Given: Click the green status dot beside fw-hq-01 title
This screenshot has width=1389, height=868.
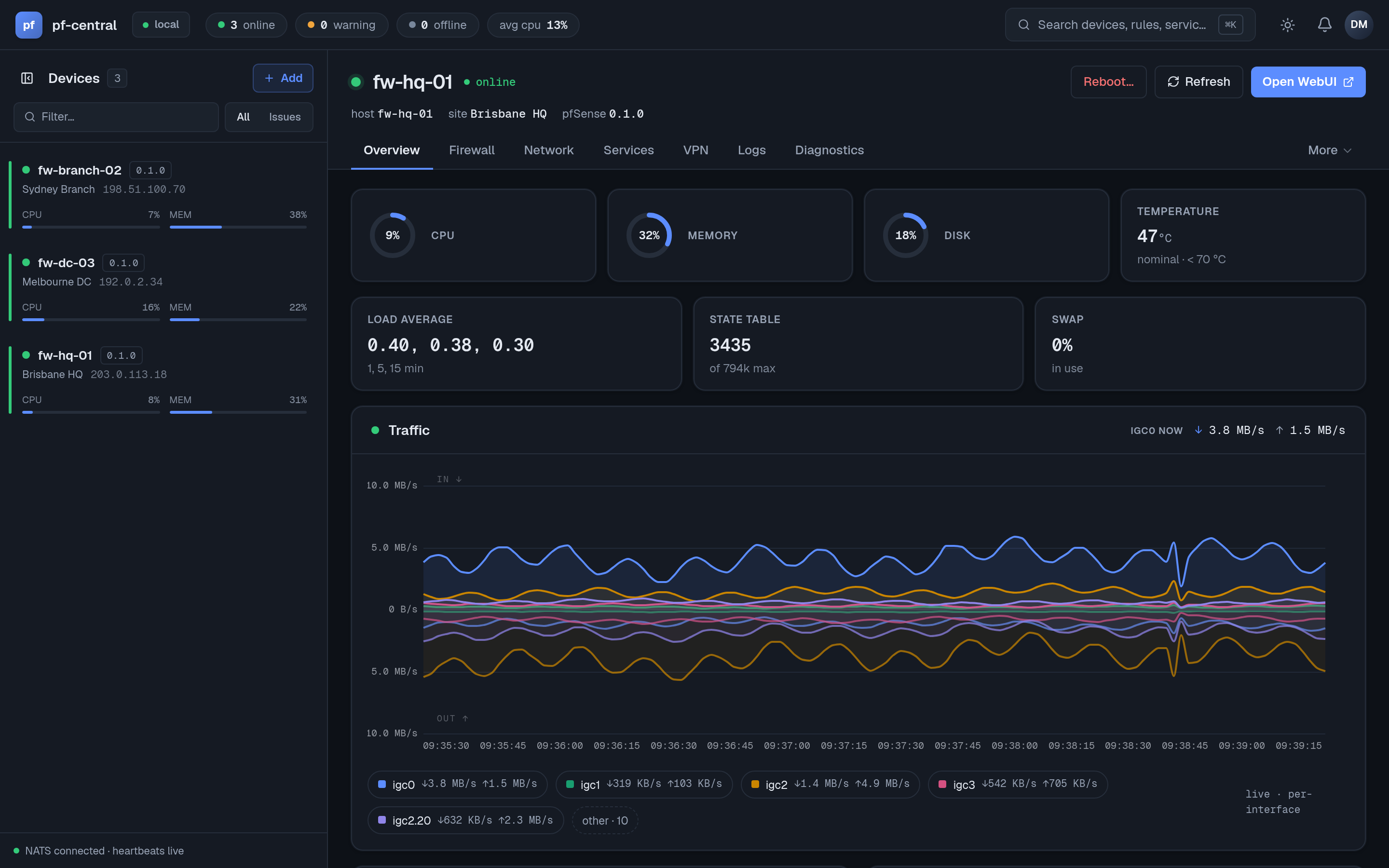Looking at the screenshot, I should (356, 82).
